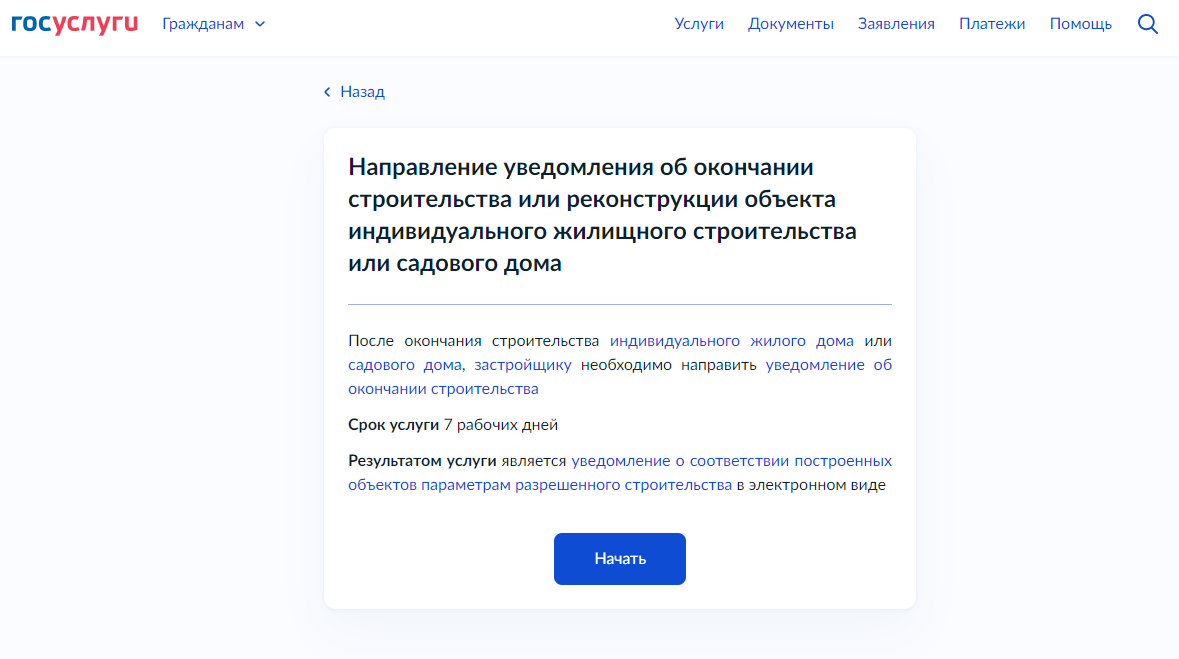Click the Начать button
This screenshot has height=659, width=1179.
click(x=620, y=559)
